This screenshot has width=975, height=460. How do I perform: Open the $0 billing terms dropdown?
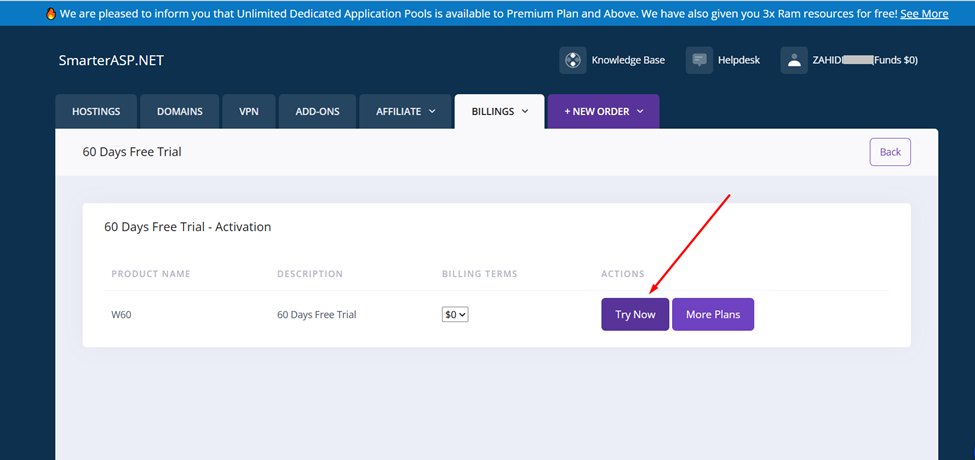455,314
